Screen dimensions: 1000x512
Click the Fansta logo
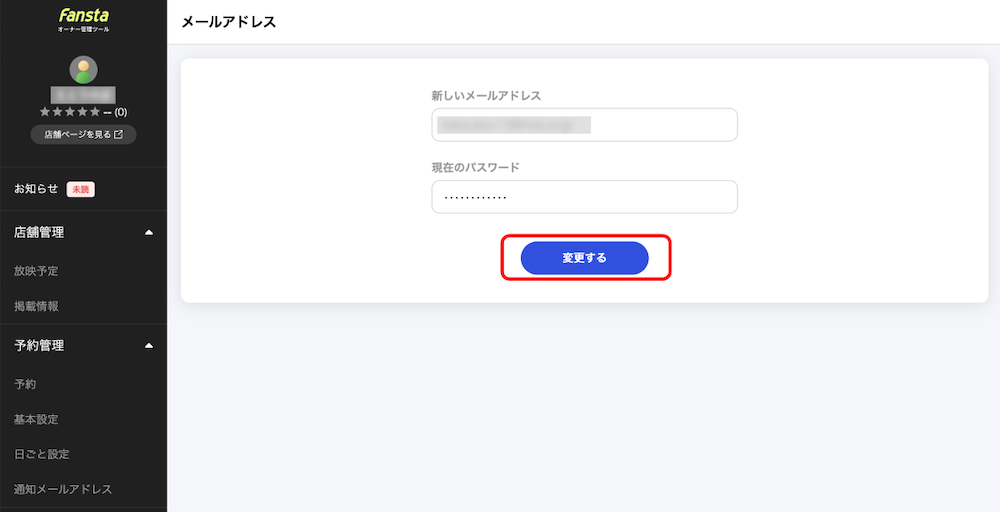coord(84,19)
